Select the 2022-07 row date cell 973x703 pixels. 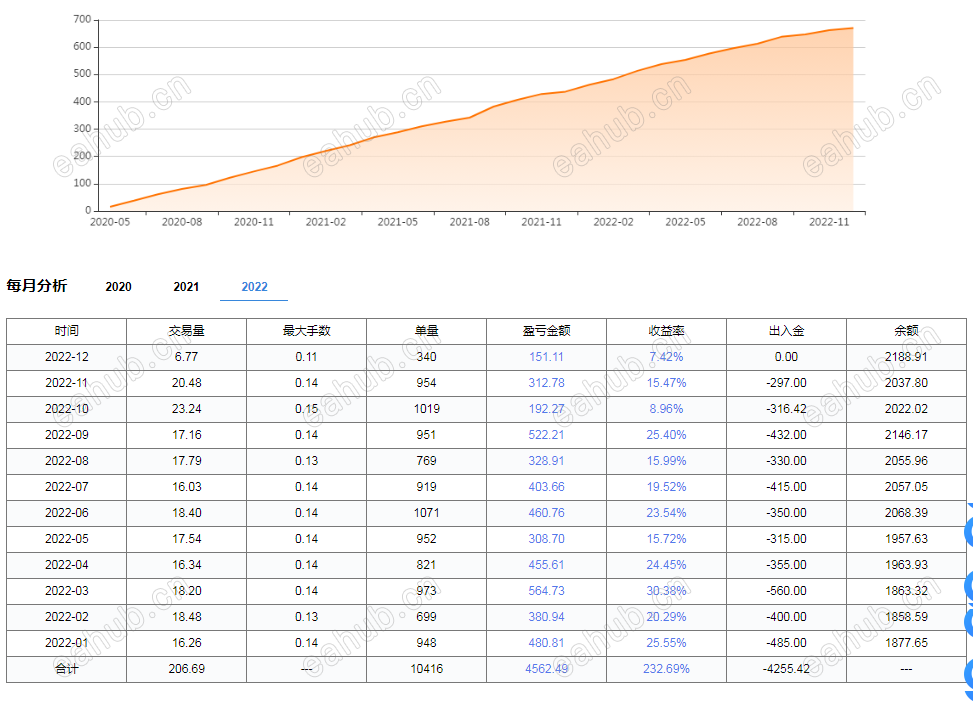66,487
